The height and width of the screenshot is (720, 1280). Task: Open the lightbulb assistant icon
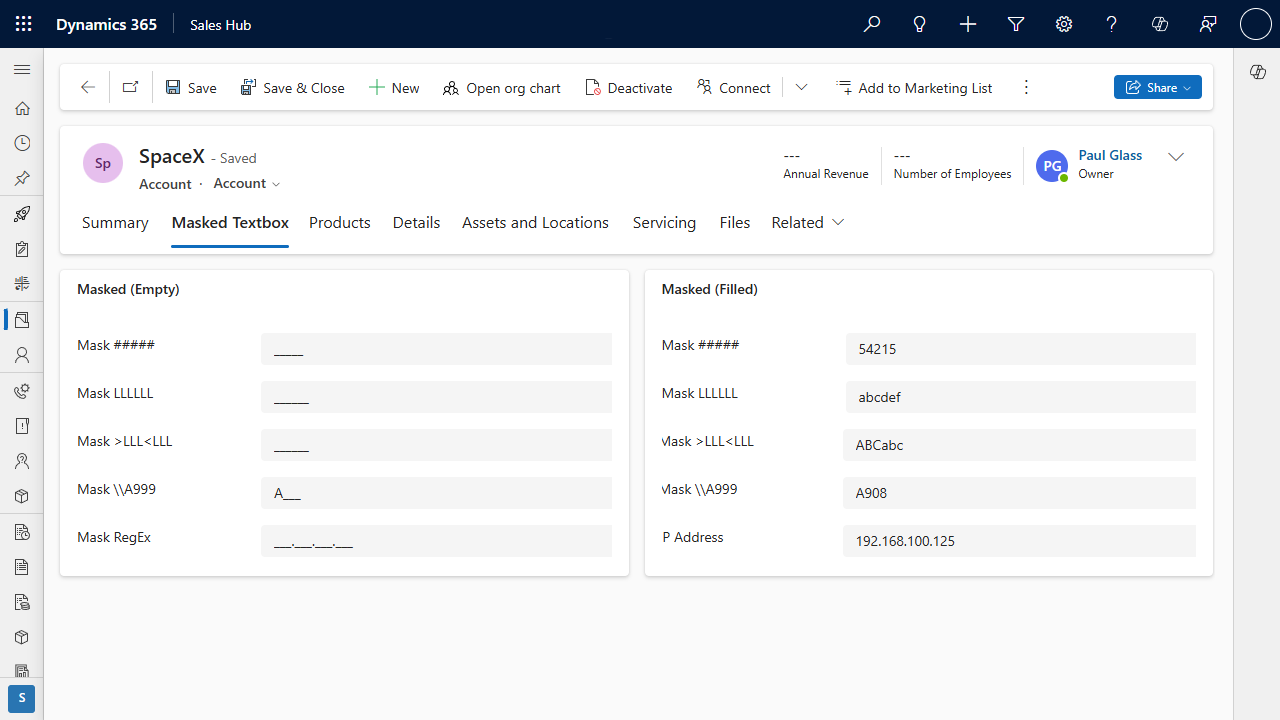click(920, 24)
